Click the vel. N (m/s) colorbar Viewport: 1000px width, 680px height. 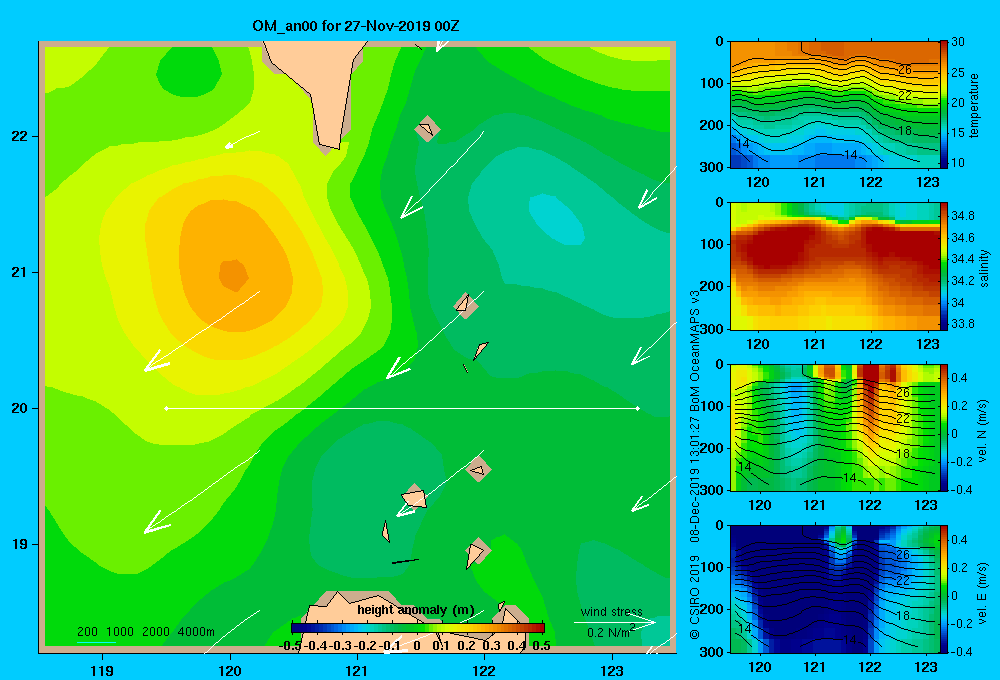point(943,428)
